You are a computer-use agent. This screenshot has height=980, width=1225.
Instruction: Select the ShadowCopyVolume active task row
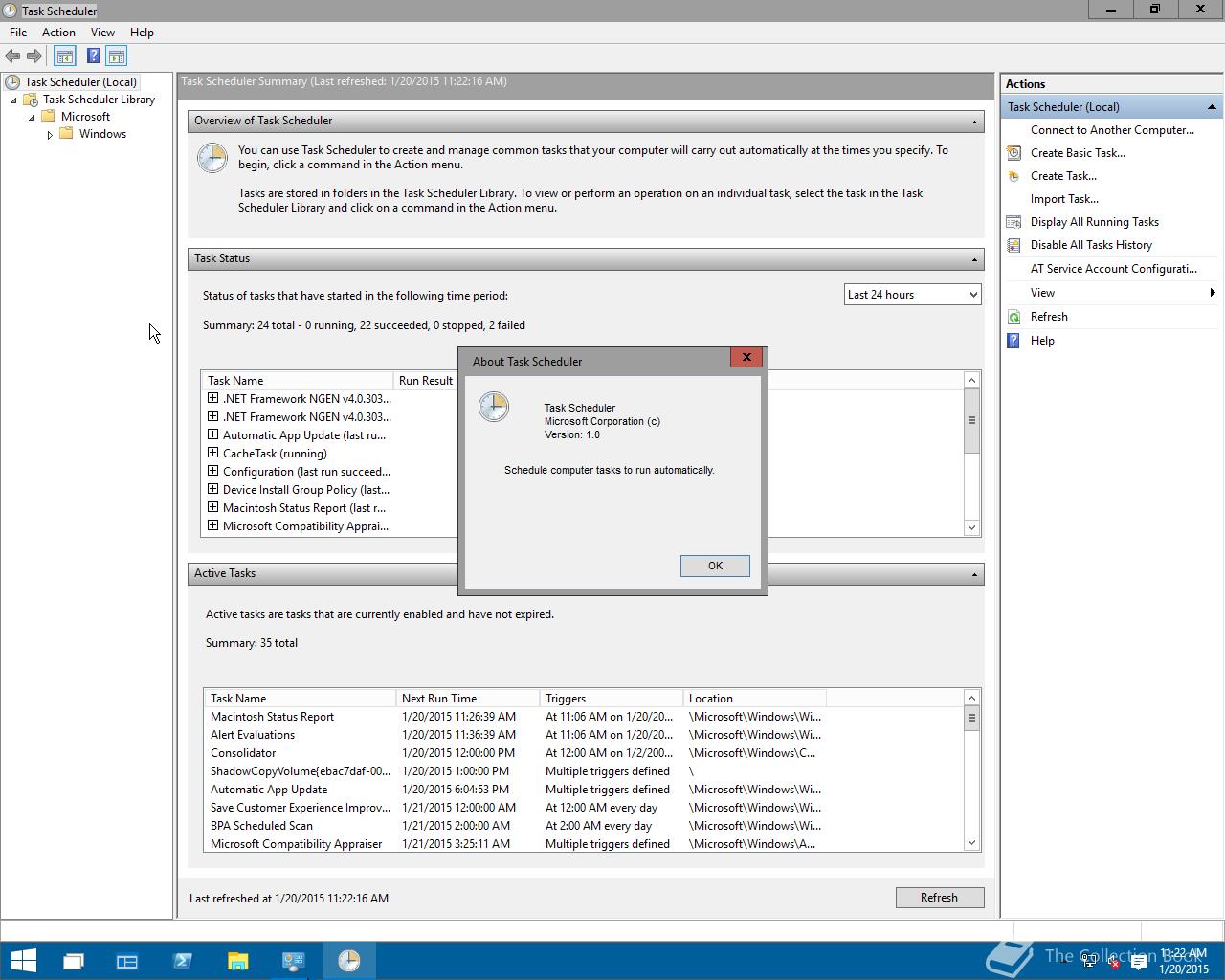tap(584, 771)
